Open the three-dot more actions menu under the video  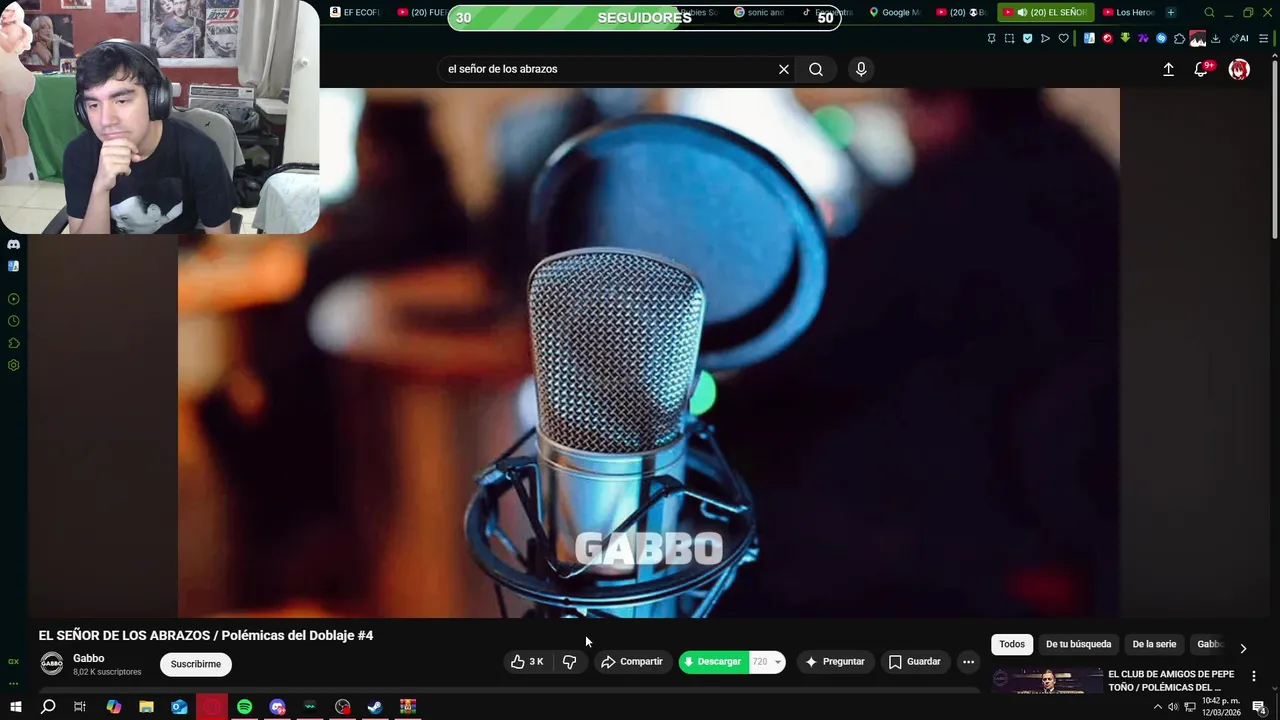click(968, 662)
